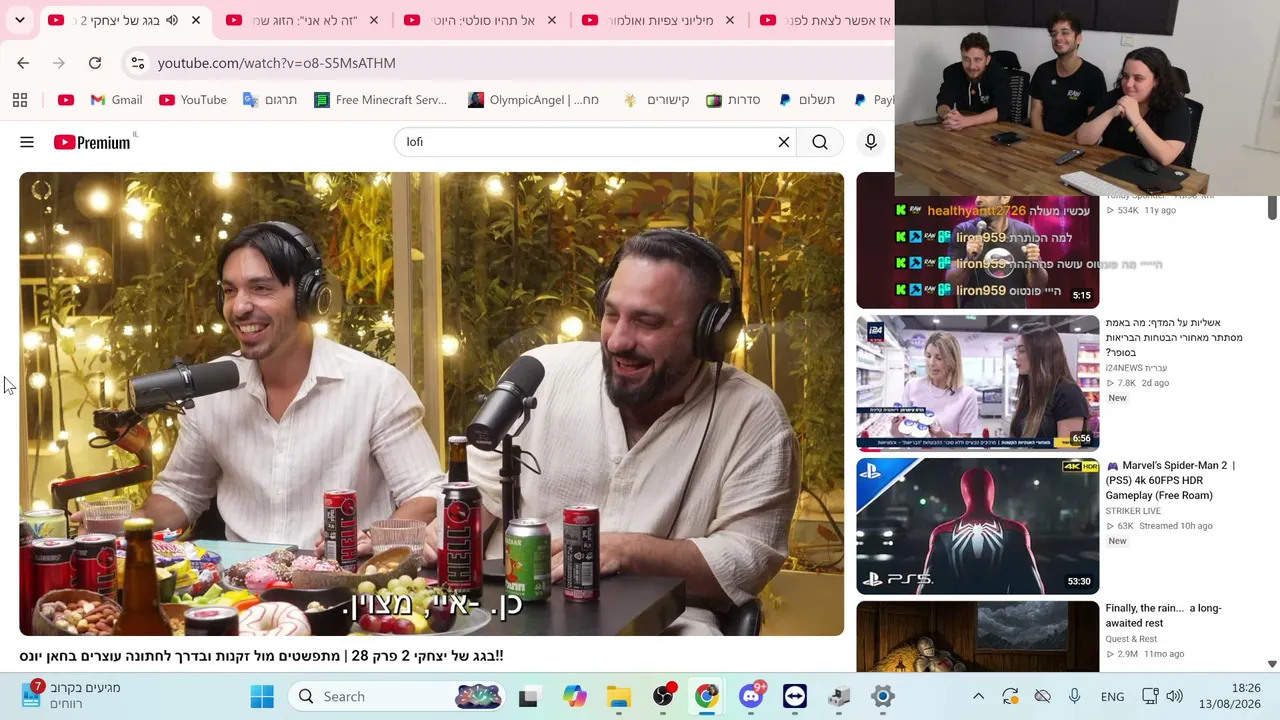Open the volume icon in the tray
Image resolution: width=1280 pixels, height=720 pixels.
tap(1174, 696)
